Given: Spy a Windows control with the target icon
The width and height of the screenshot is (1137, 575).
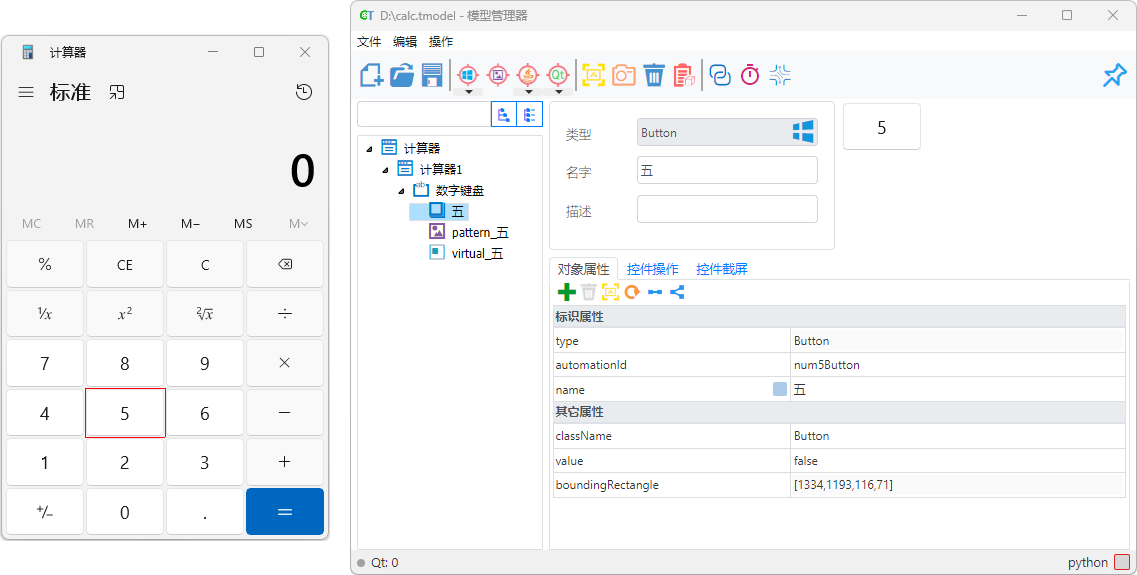Looking at the screenshot, I should coord(468,74).
